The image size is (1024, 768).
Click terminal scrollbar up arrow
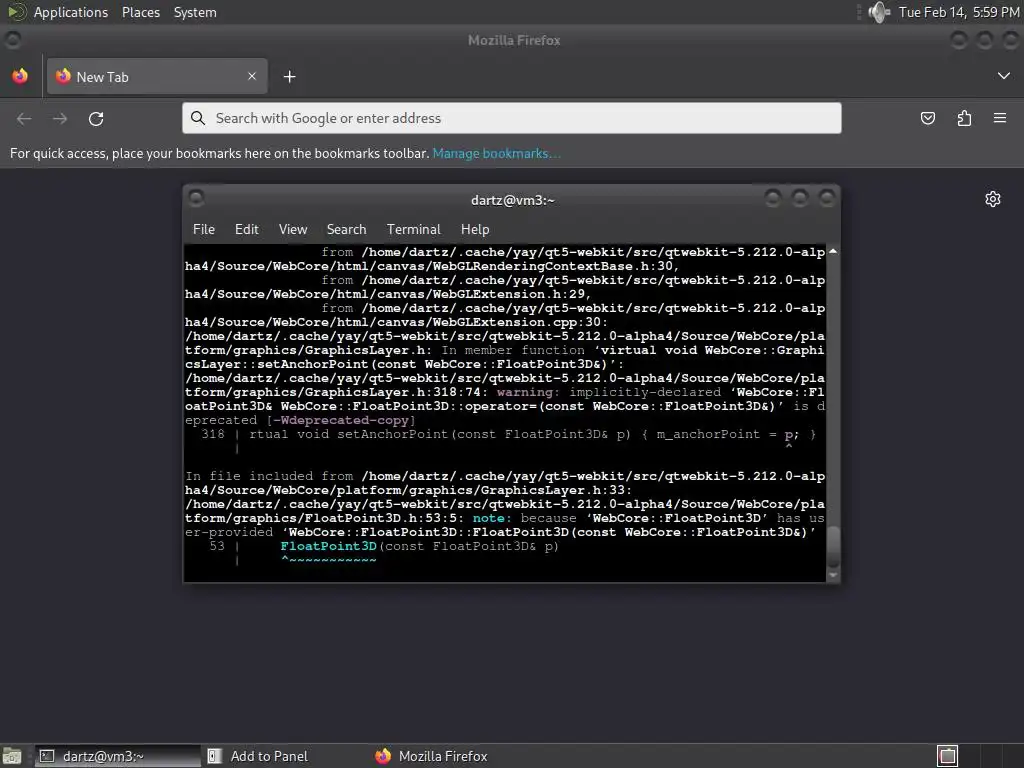click(x=833, y=251)
